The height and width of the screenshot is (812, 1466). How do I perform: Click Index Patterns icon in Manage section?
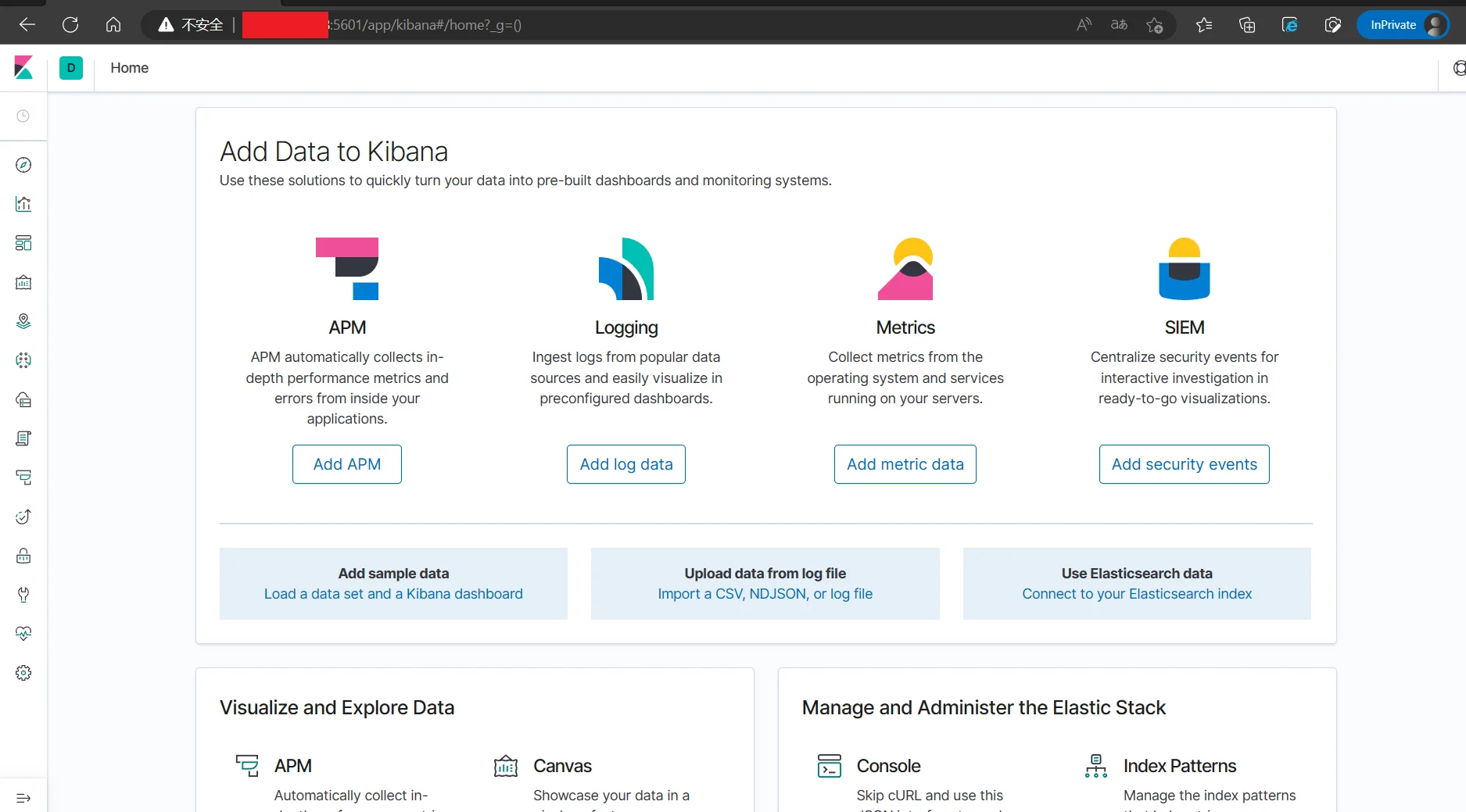tap(1096, 766)
